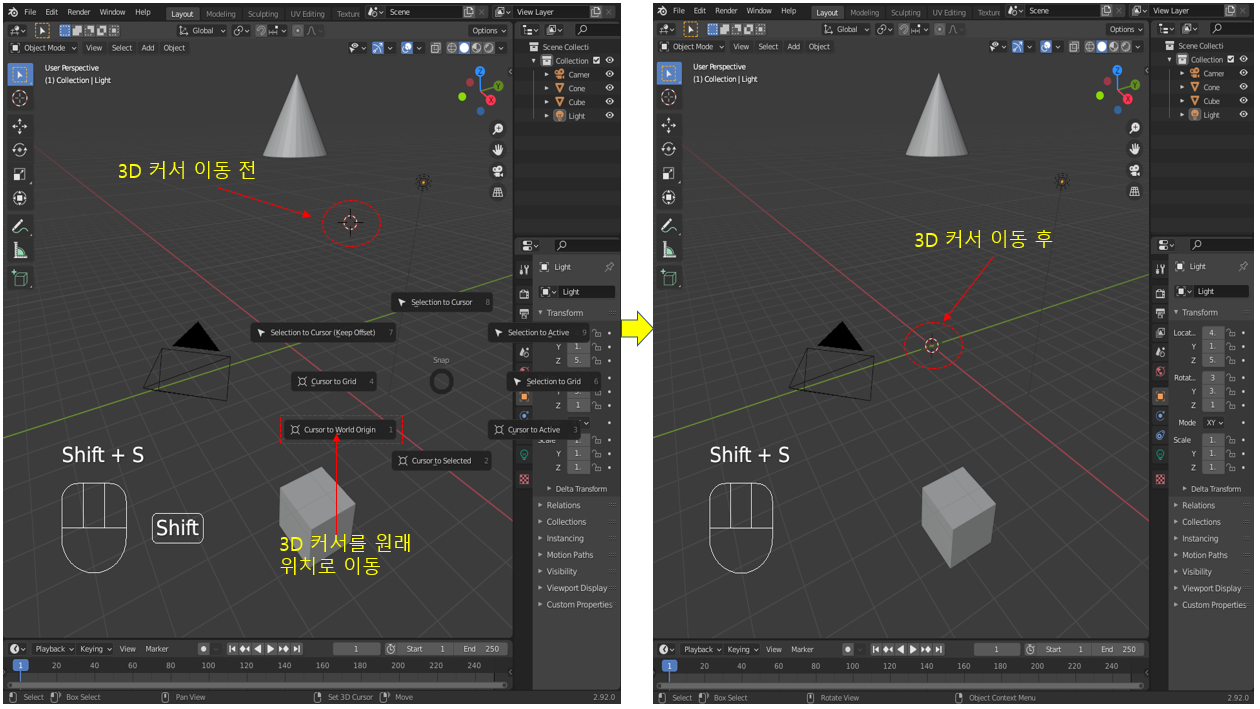This screenshot has width=1260, height=709.
Task: Choose Cursor to Selected in pie menu
Action: (x=441, y=461)
